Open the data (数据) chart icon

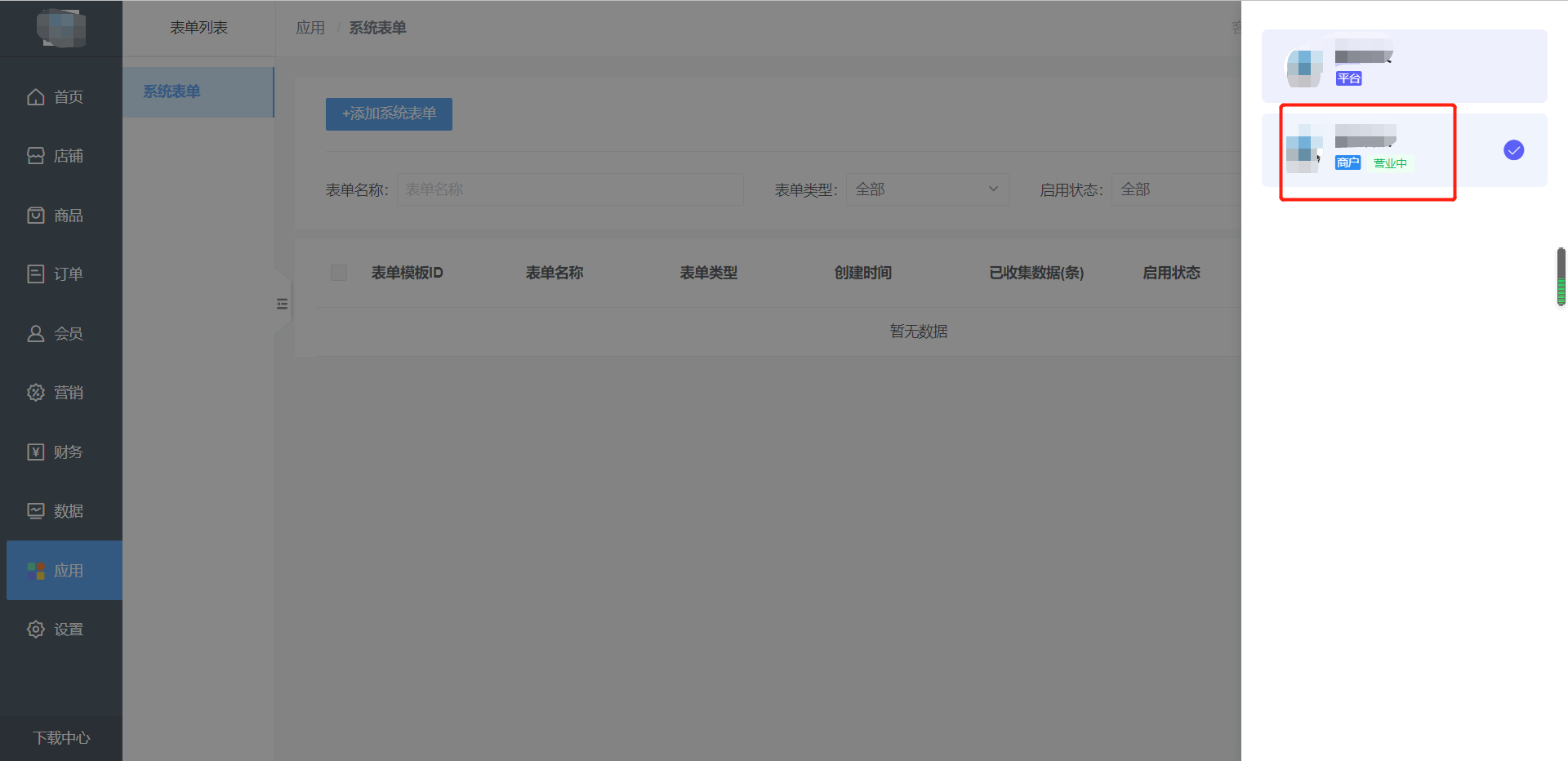point(36,511)
